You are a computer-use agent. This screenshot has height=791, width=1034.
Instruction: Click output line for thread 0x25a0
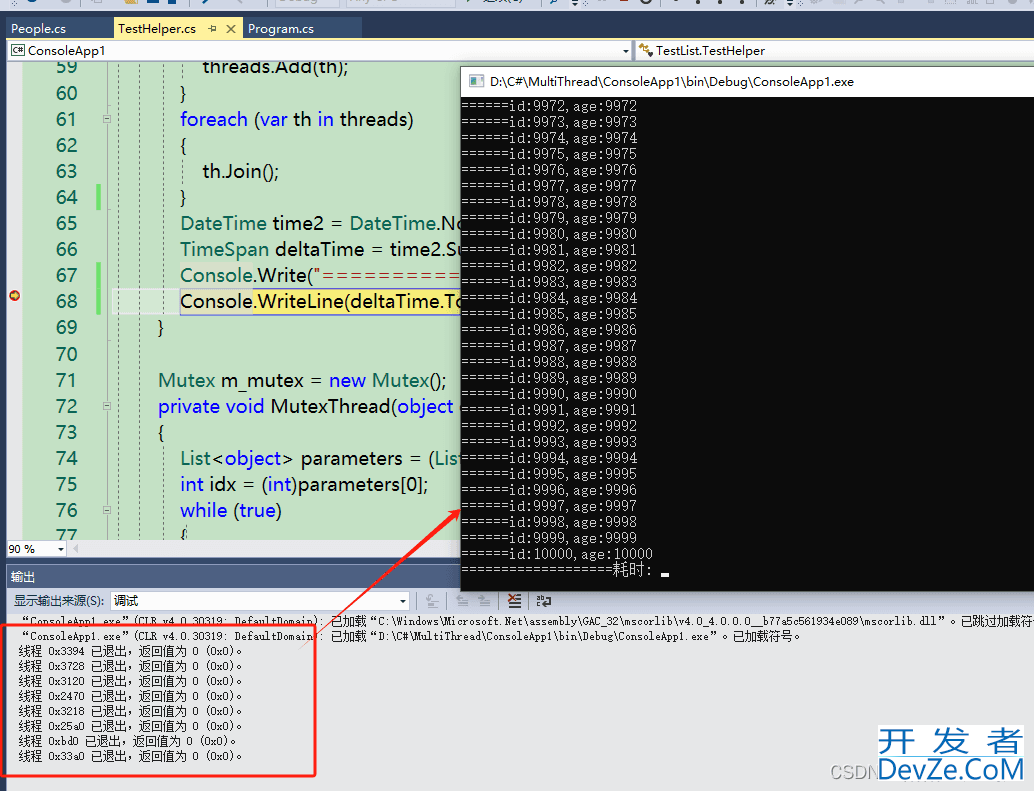click(x=131, y=726)
